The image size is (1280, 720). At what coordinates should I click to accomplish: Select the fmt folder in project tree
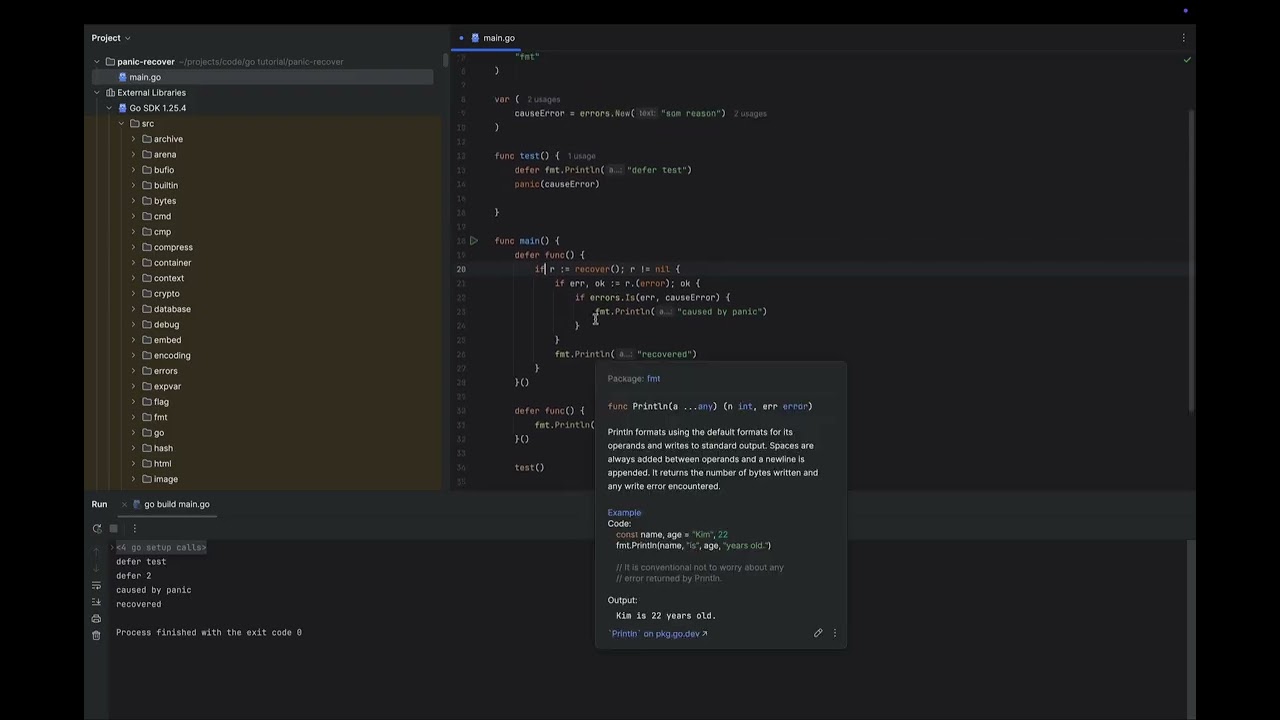(x=160, y=418)
